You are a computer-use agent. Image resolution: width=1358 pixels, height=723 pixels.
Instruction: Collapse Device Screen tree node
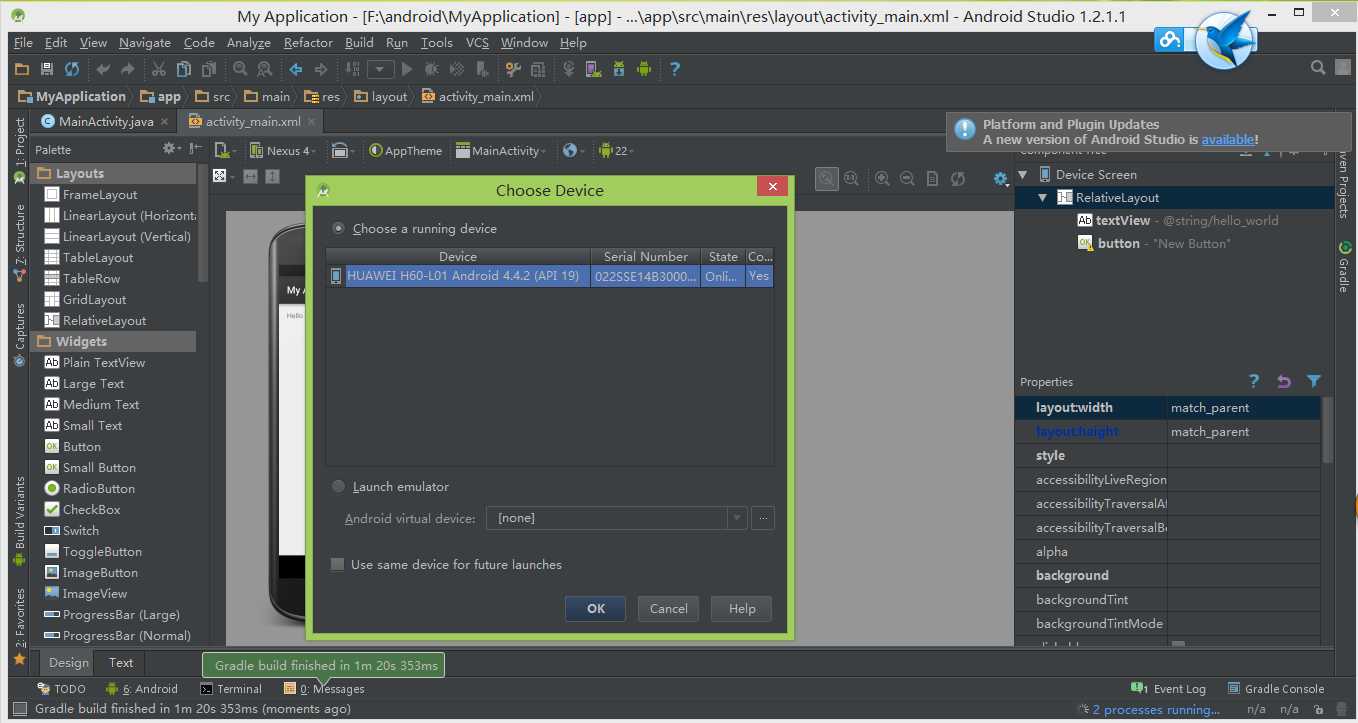(1023, 174)
